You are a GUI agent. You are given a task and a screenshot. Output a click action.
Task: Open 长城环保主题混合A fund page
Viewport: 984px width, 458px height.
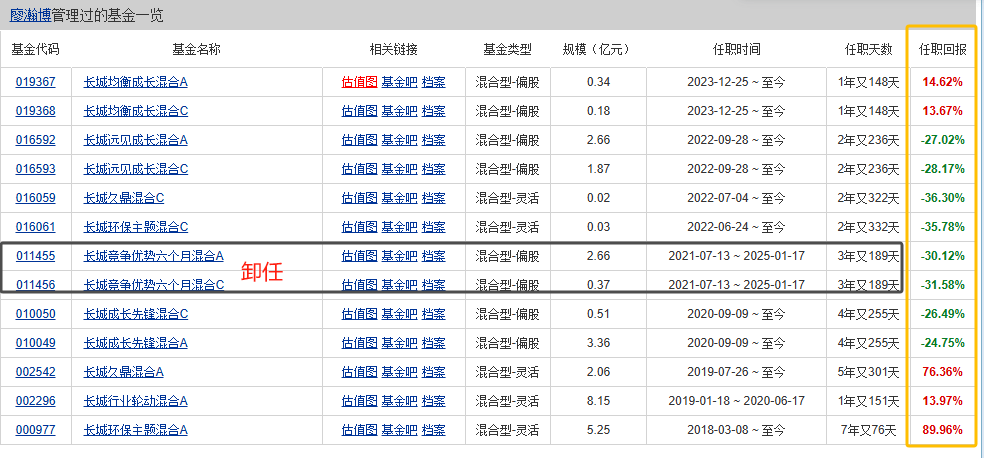(136, 430)
